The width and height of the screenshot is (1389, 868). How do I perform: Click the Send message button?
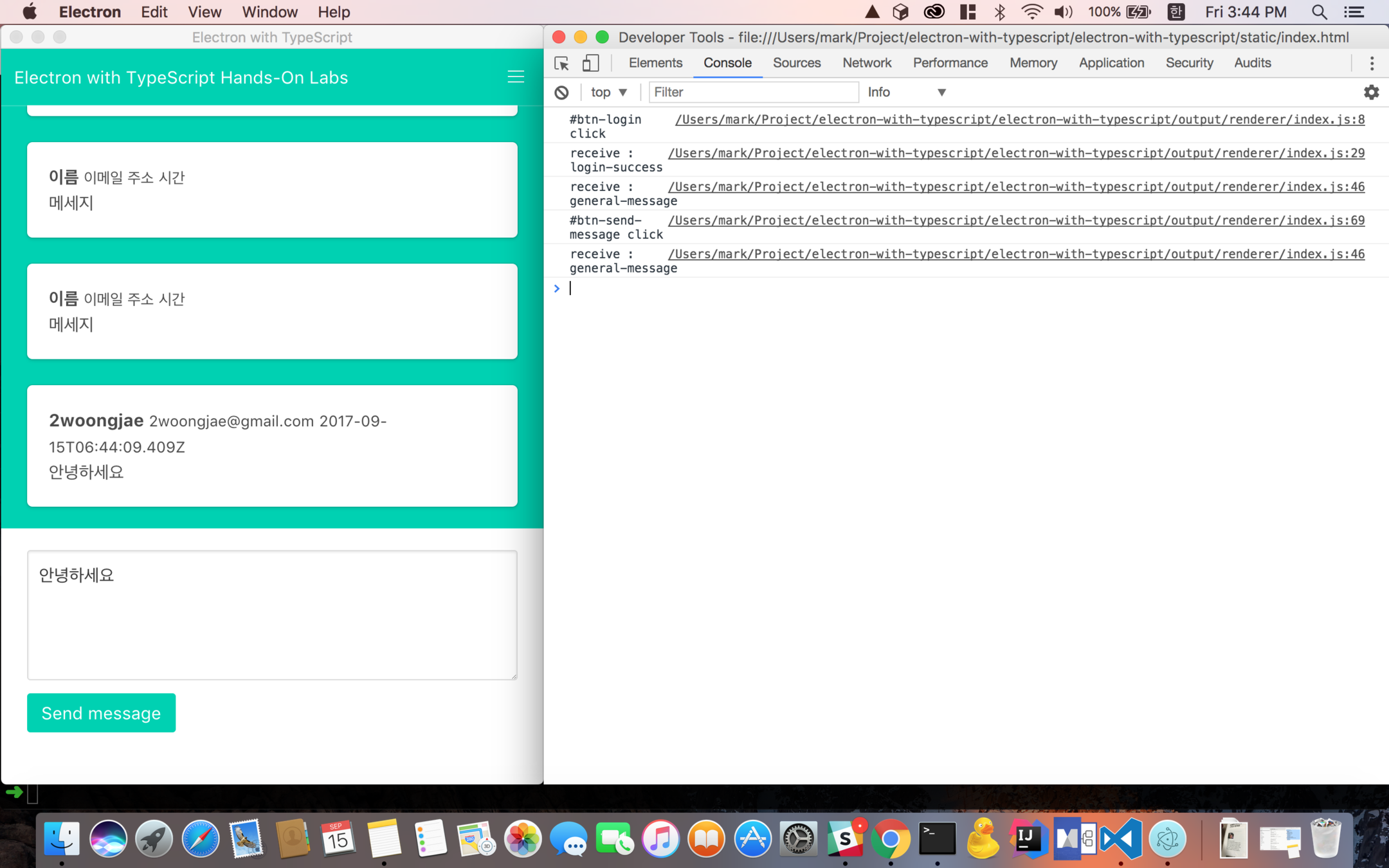[101, 713]
